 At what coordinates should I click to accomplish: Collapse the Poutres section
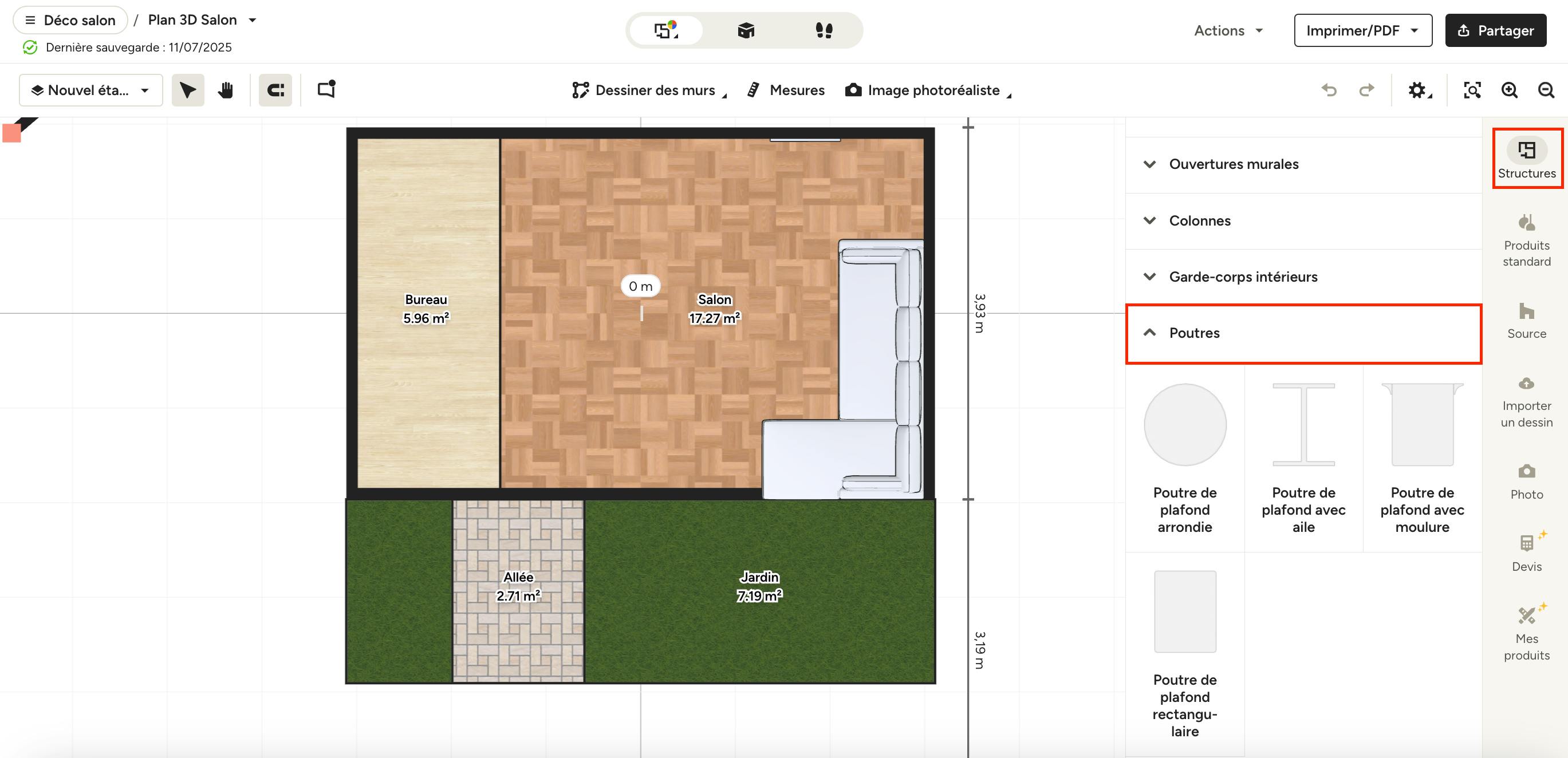click(x=1193, y=333)
